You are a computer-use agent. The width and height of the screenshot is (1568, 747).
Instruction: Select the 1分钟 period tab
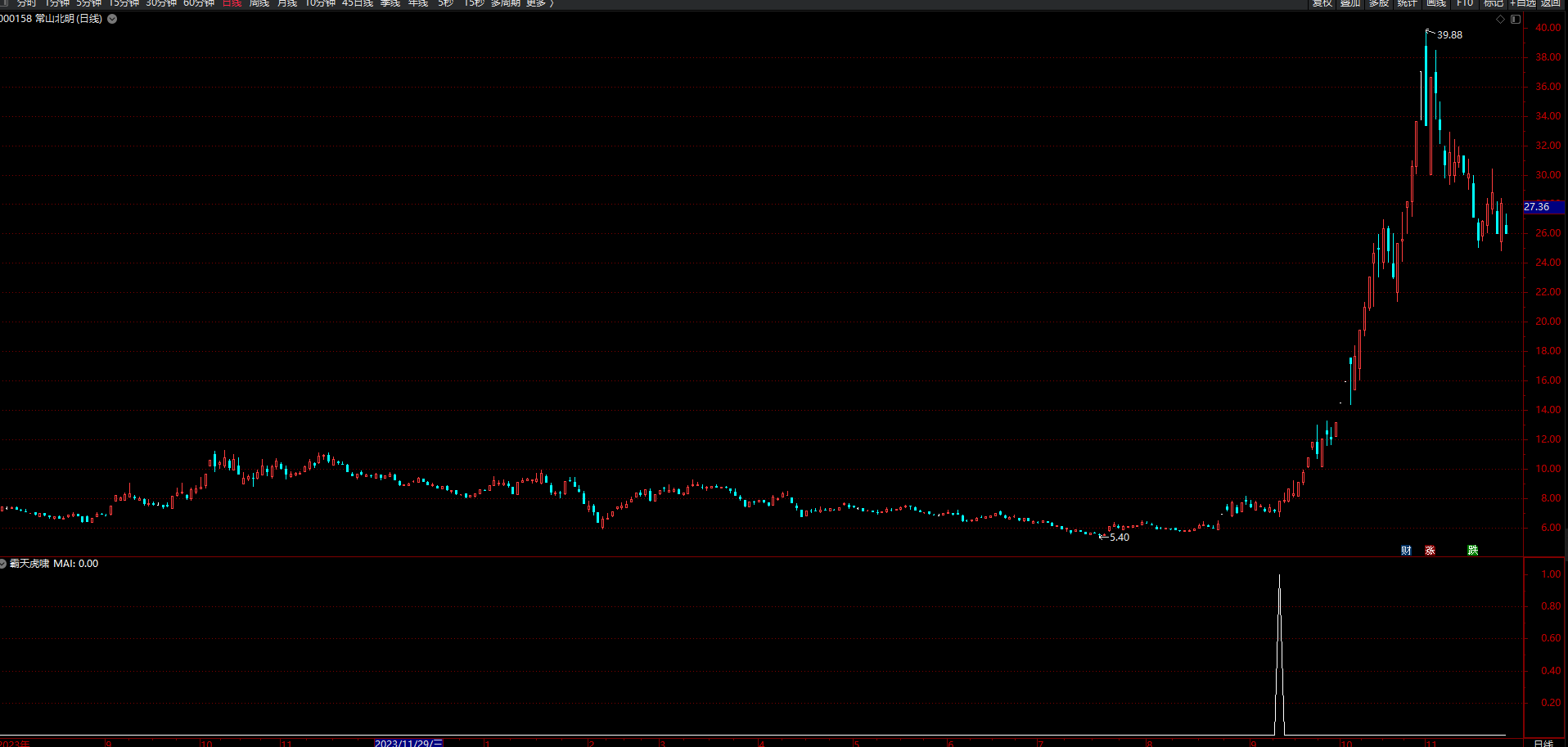click(57, 3)
